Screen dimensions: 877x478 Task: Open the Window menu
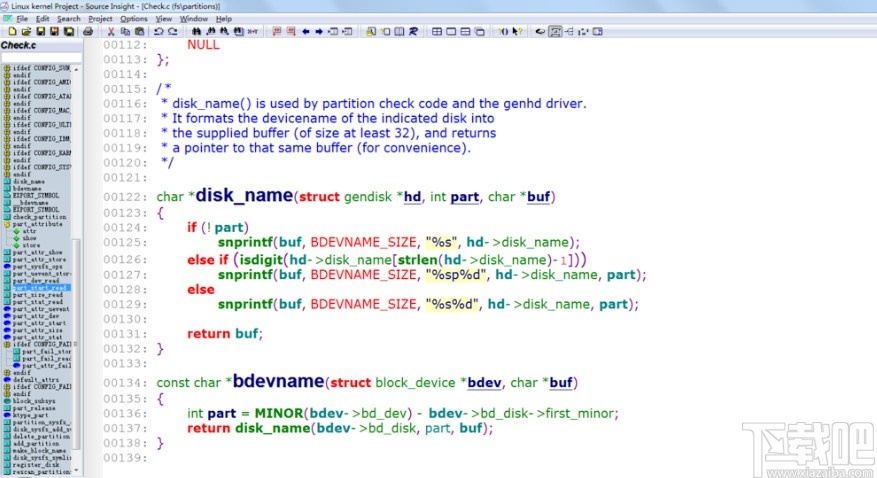194,18
